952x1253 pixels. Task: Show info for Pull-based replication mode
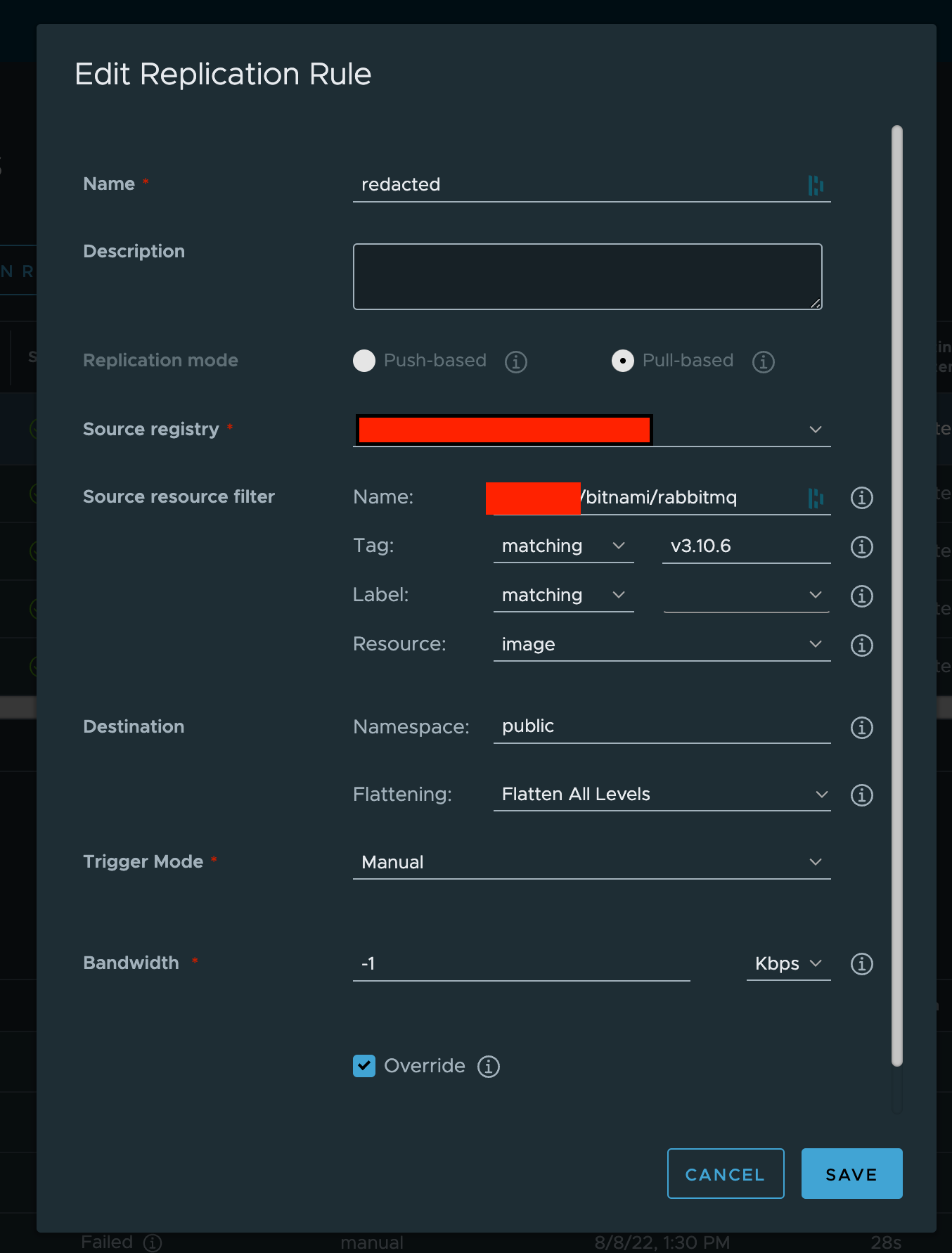pyautogui.click(x=764, y=361)
